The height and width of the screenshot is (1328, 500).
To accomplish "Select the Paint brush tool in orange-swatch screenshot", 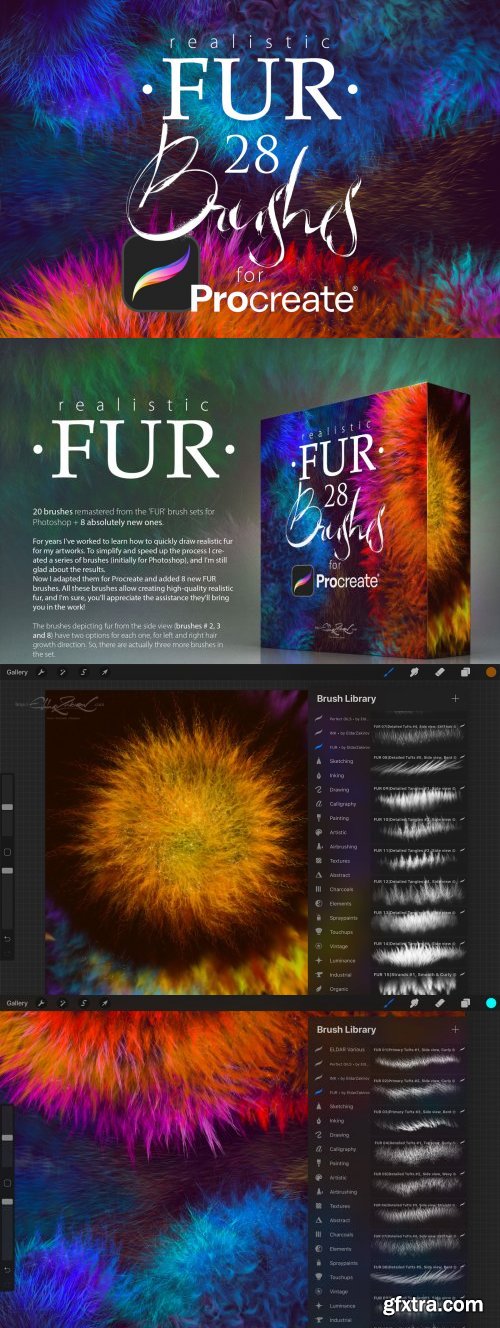I will tap(390, 672).
